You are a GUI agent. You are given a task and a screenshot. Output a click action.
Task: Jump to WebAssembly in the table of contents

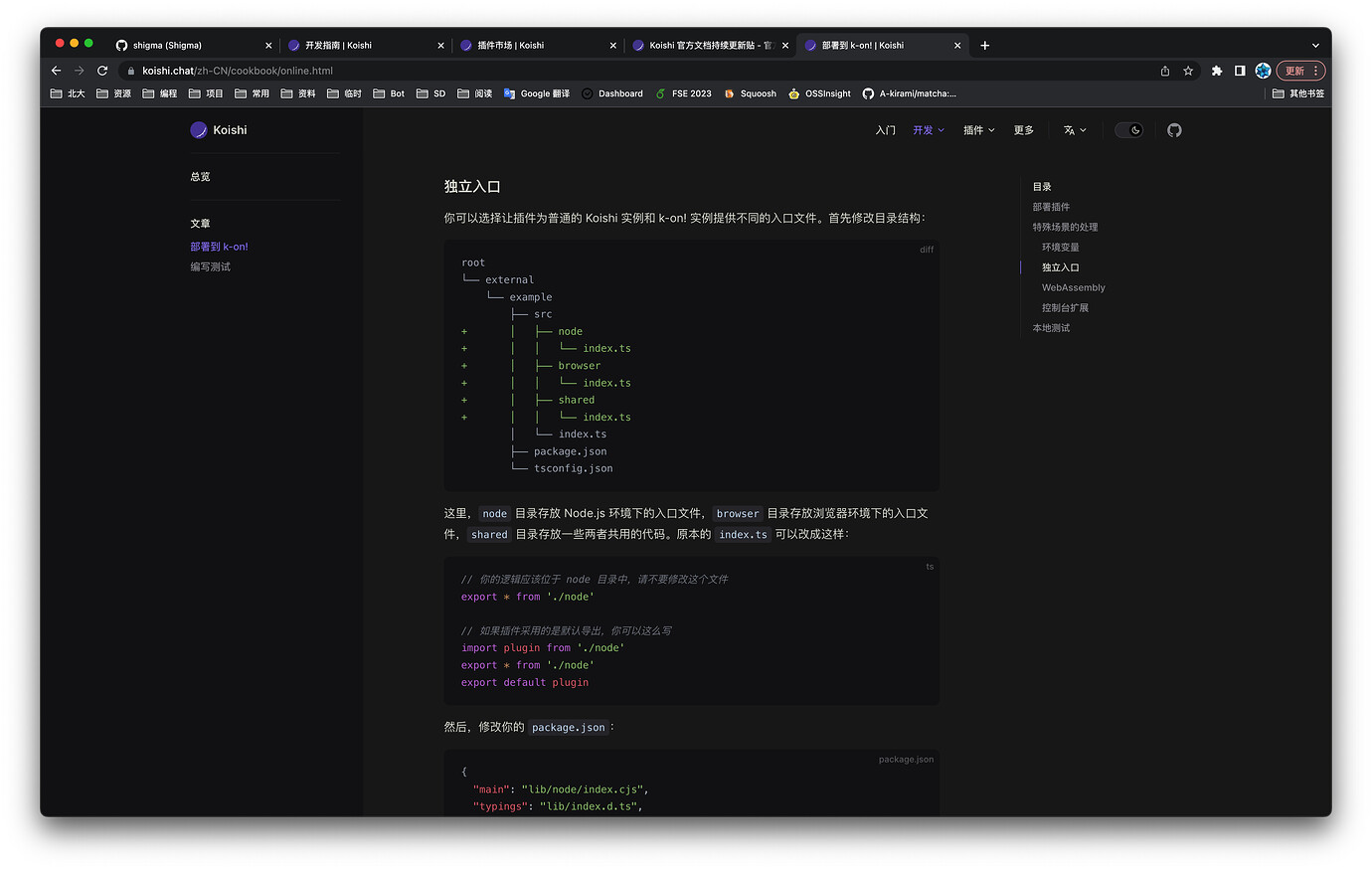pyautogui.click(x=1073, y=286)
